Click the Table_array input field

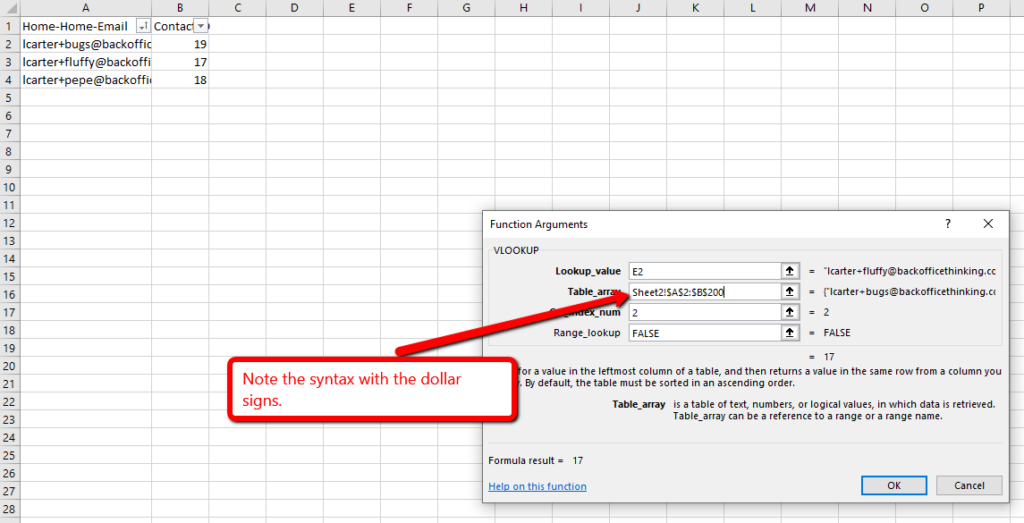(704, 291)
